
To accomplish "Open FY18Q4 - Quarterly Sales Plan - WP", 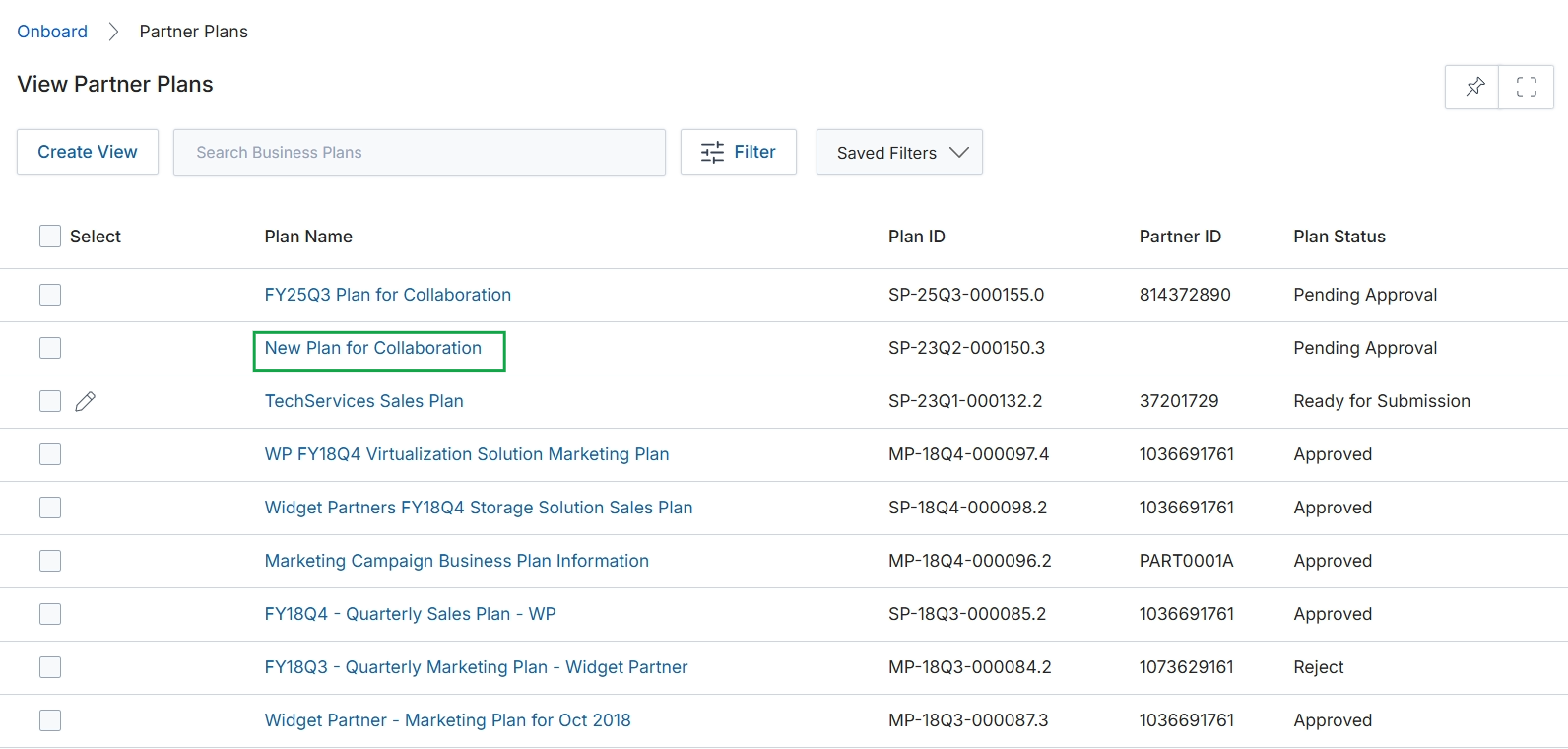I will pos(411,614).
